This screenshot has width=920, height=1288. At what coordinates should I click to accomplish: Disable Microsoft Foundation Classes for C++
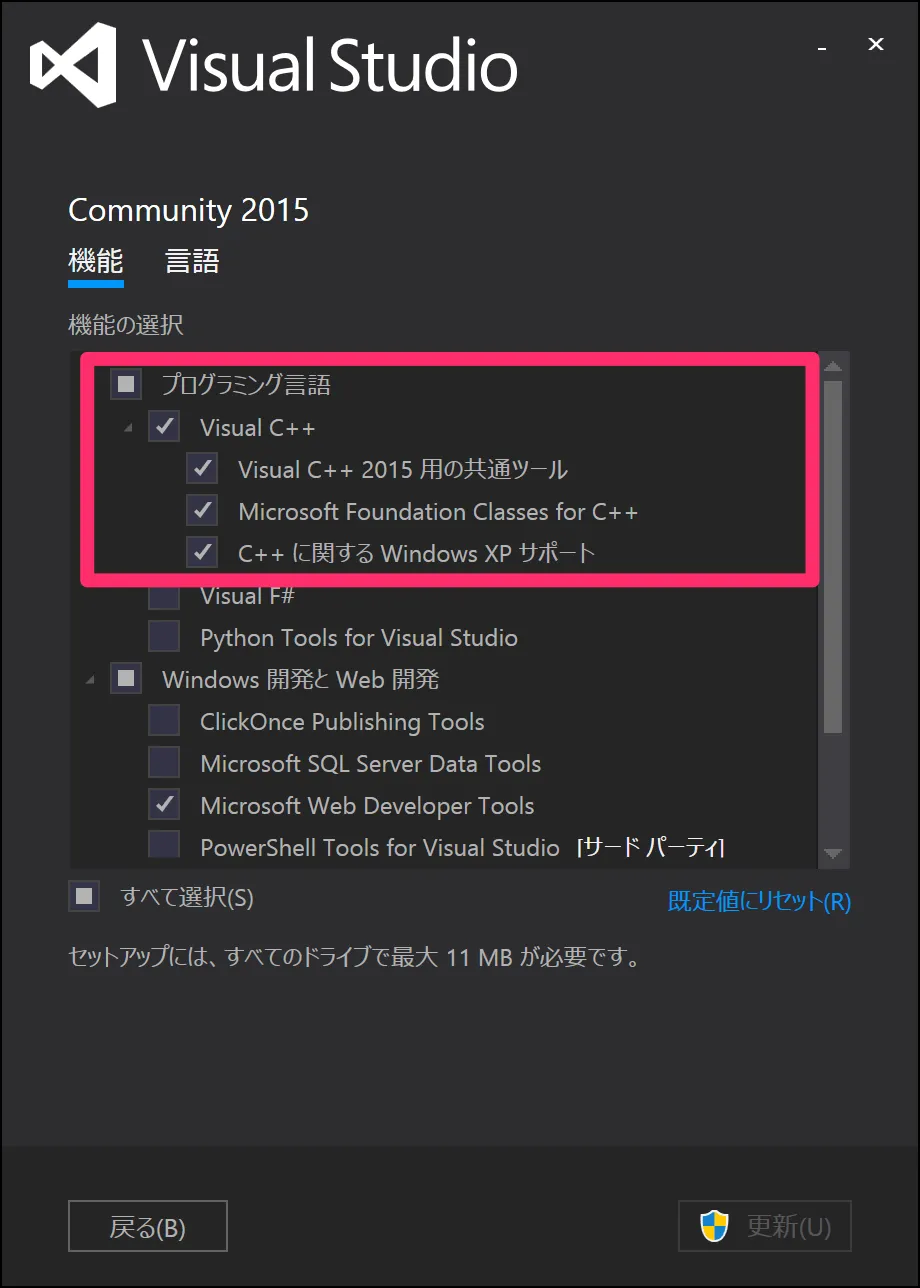click(x=202, y=510)
